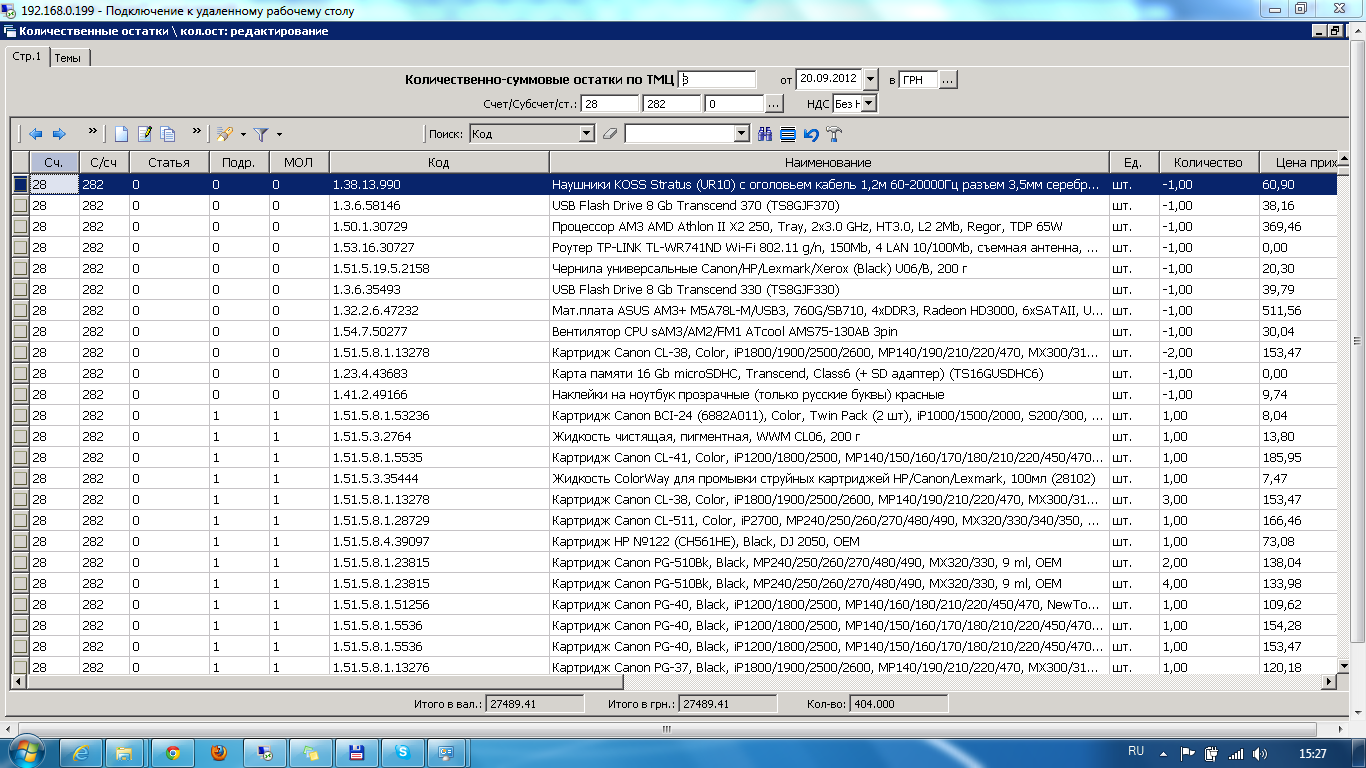Click the volume speaker tray icon

1260,753
